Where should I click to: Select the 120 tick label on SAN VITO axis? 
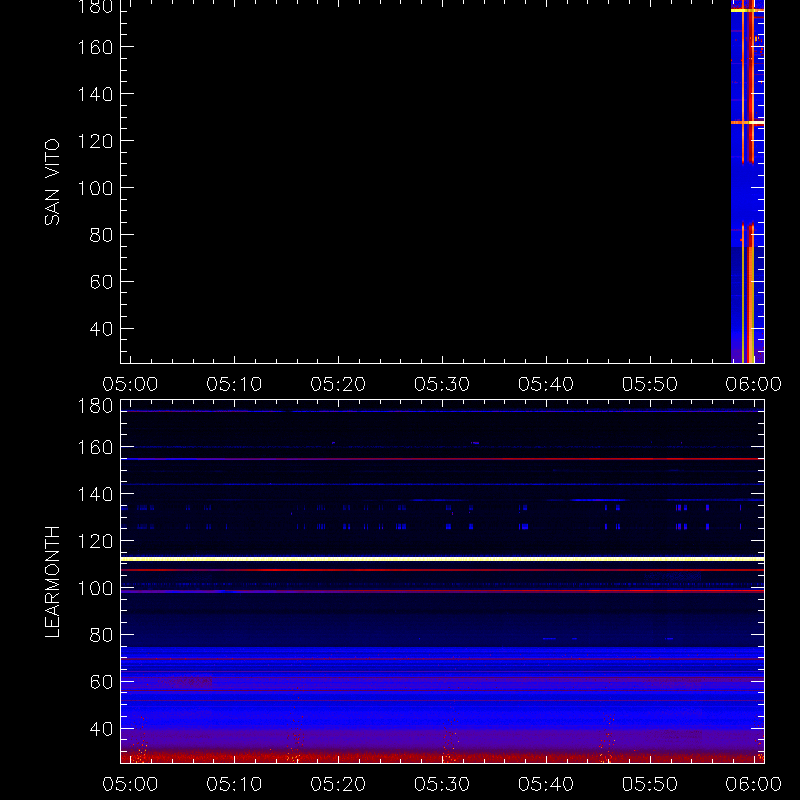95,141
